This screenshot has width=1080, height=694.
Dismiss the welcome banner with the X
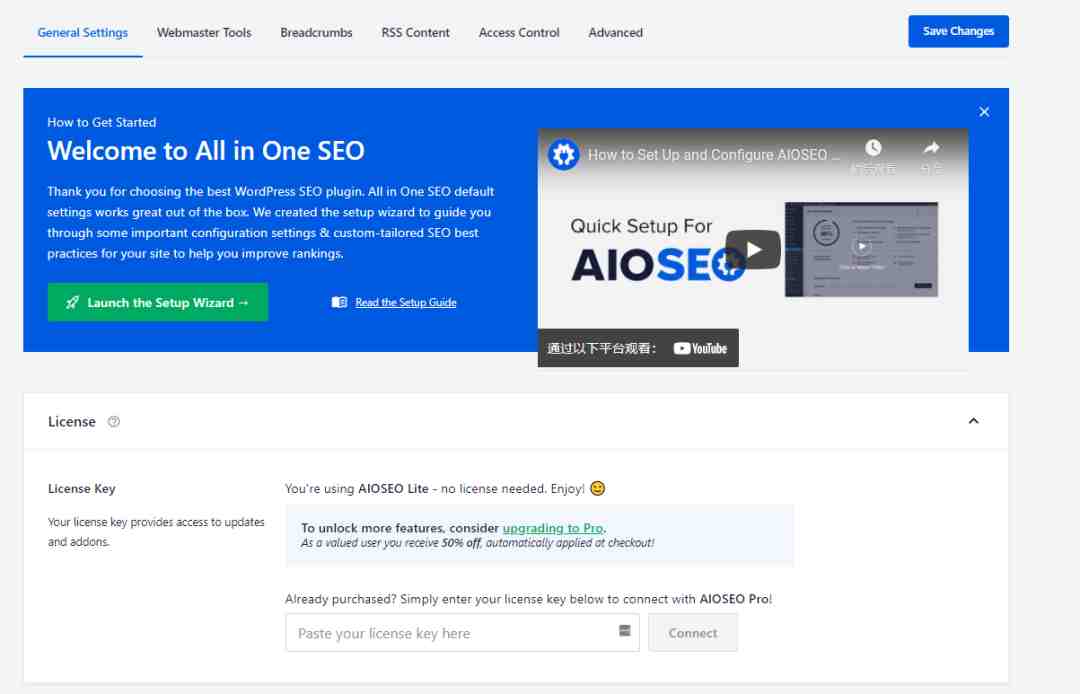(x=984, y=112)
